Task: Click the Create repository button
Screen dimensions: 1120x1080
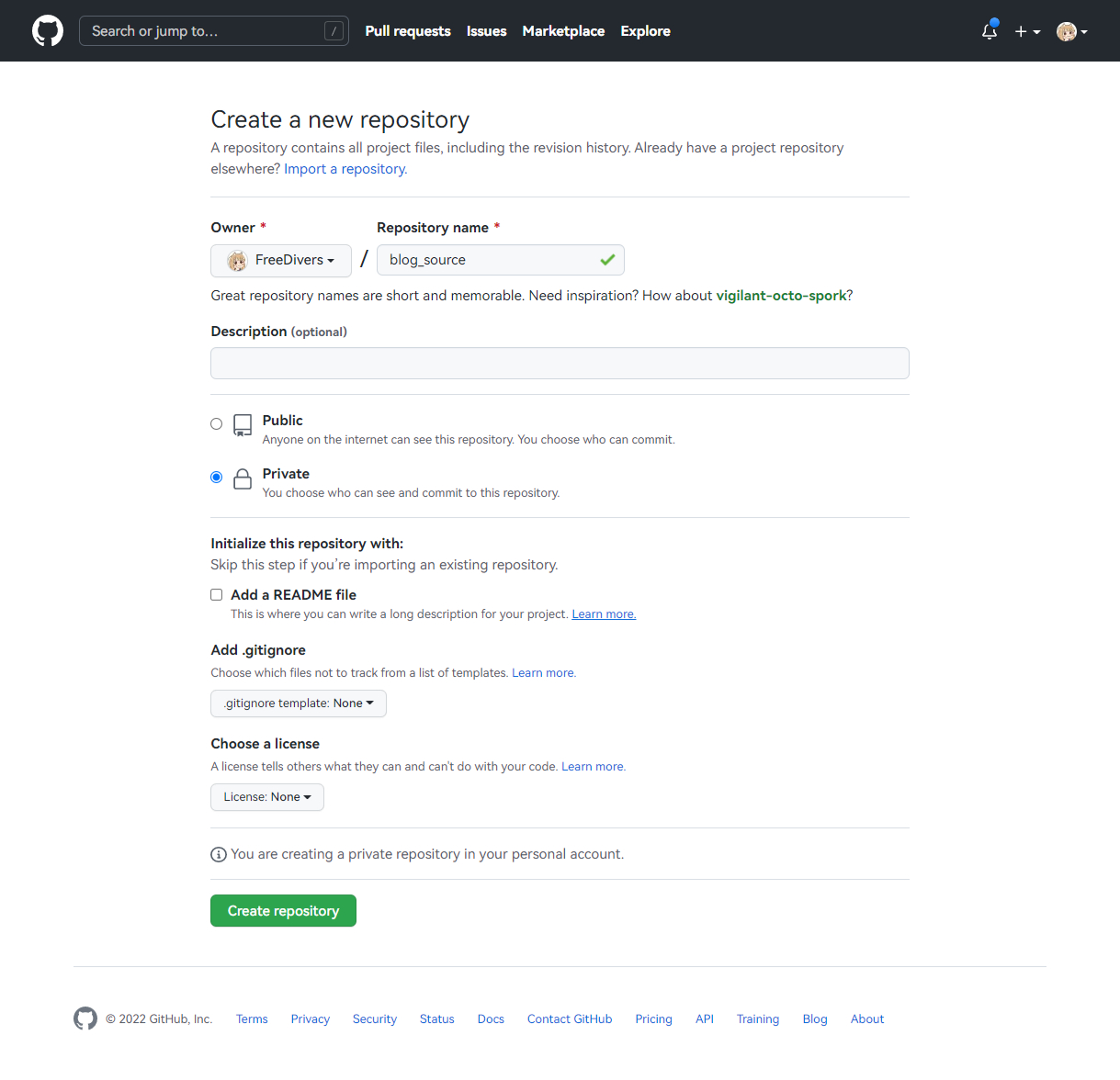Action: (283, 911)
